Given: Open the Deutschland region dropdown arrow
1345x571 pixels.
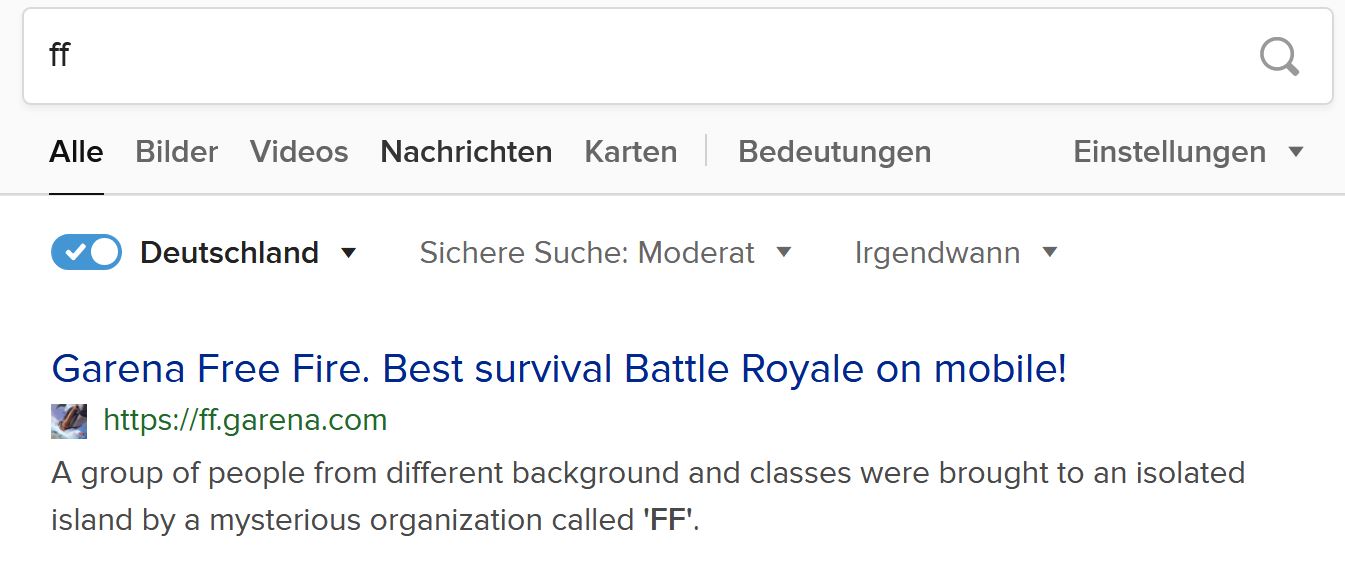Looking at the screenshot, I should (x=349, y=253).
